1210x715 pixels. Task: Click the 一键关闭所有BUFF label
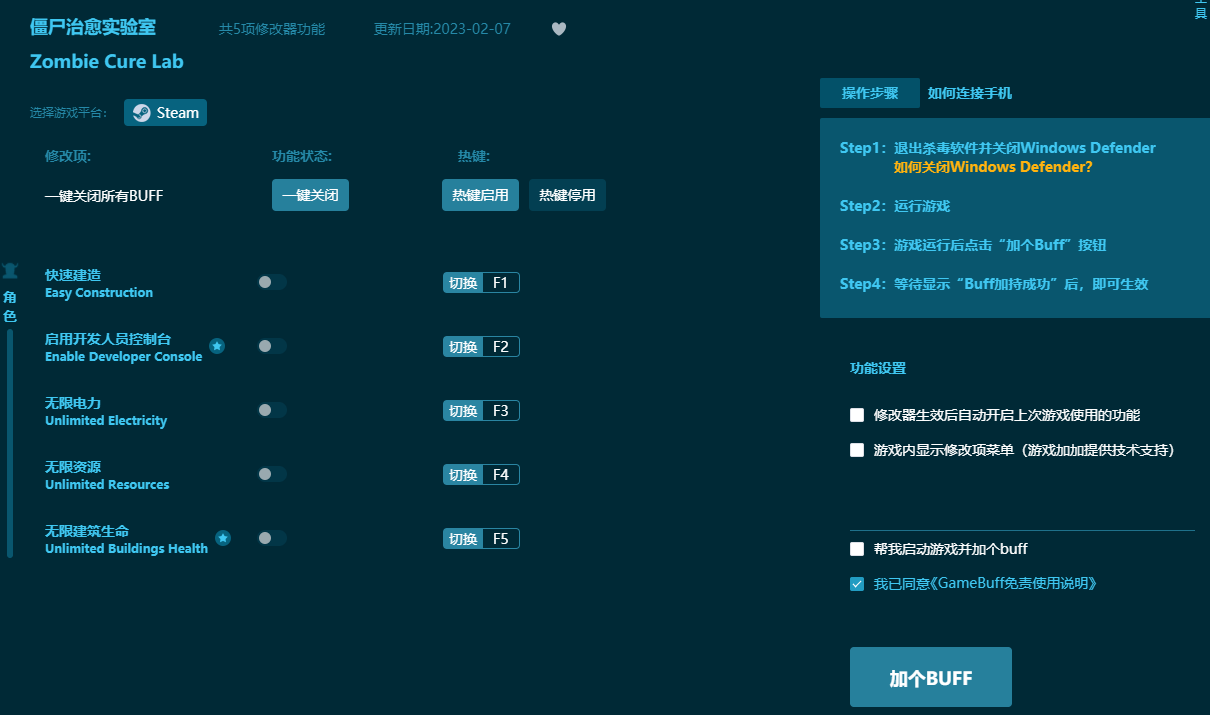(x=104, y=196)
